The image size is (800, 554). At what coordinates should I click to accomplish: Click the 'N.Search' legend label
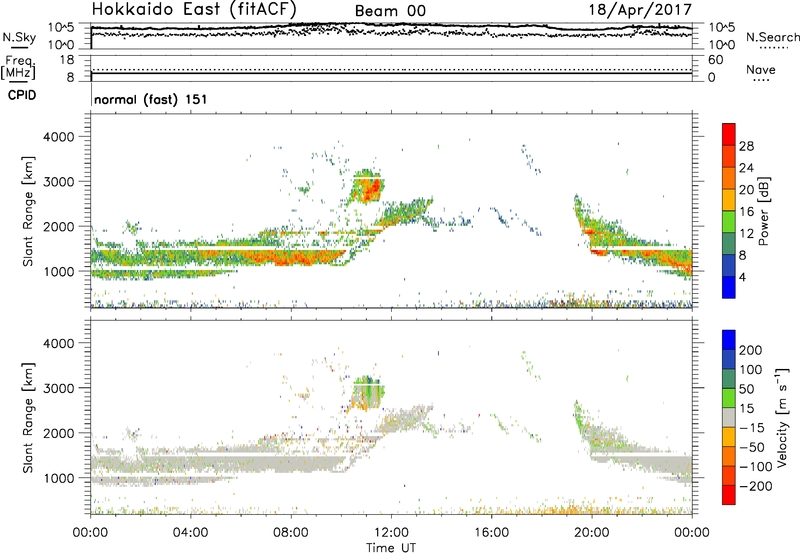tap(772, 37)
